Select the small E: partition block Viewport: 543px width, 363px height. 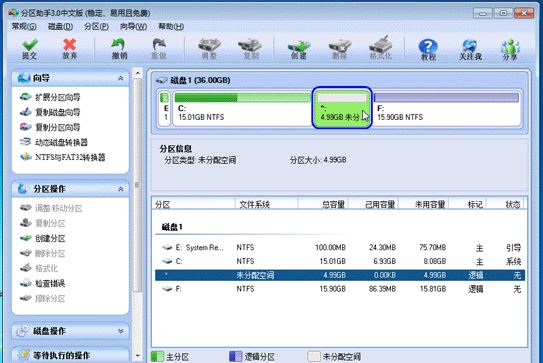(165, 108)
